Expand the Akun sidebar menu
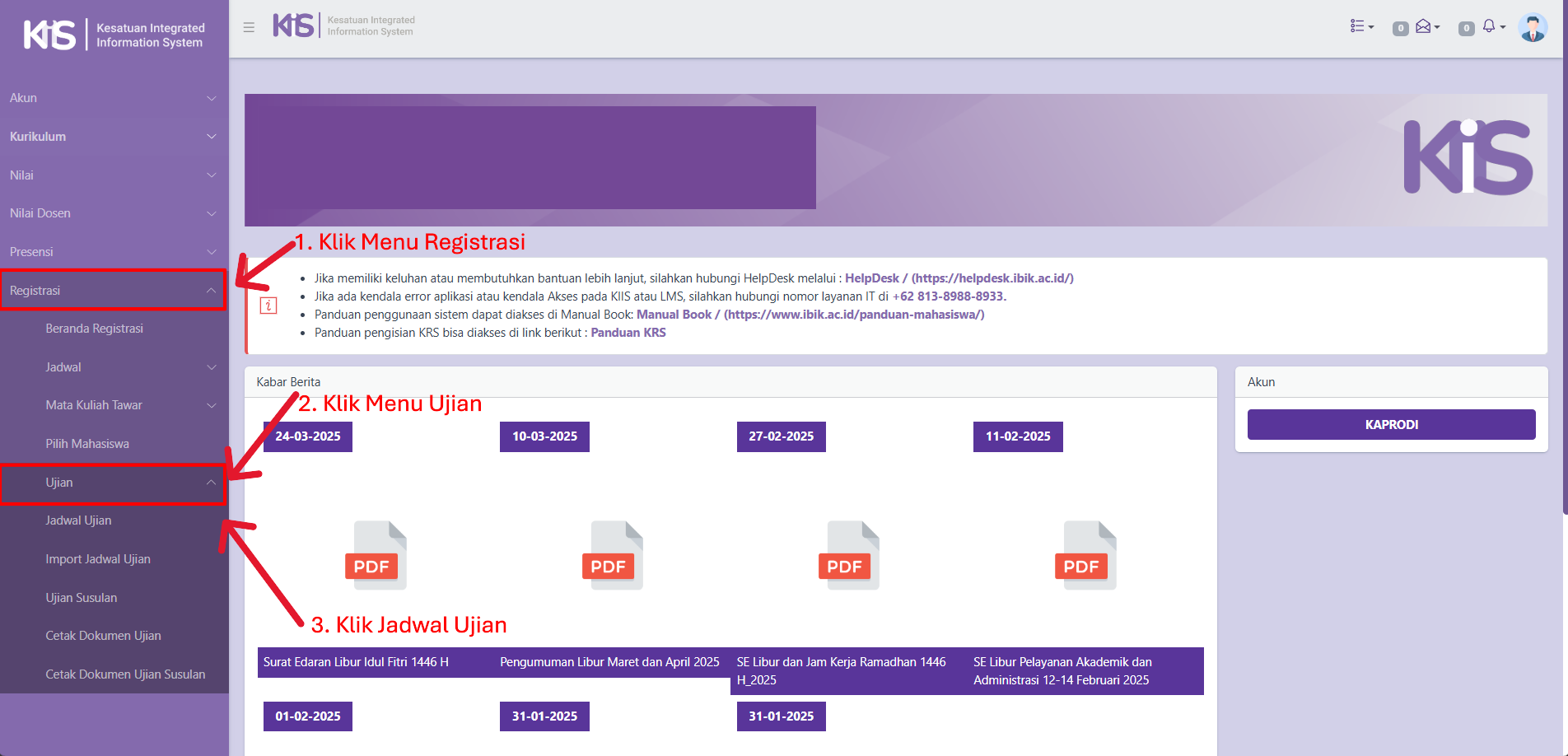1568x756 pixels. (x=113, y=98)
